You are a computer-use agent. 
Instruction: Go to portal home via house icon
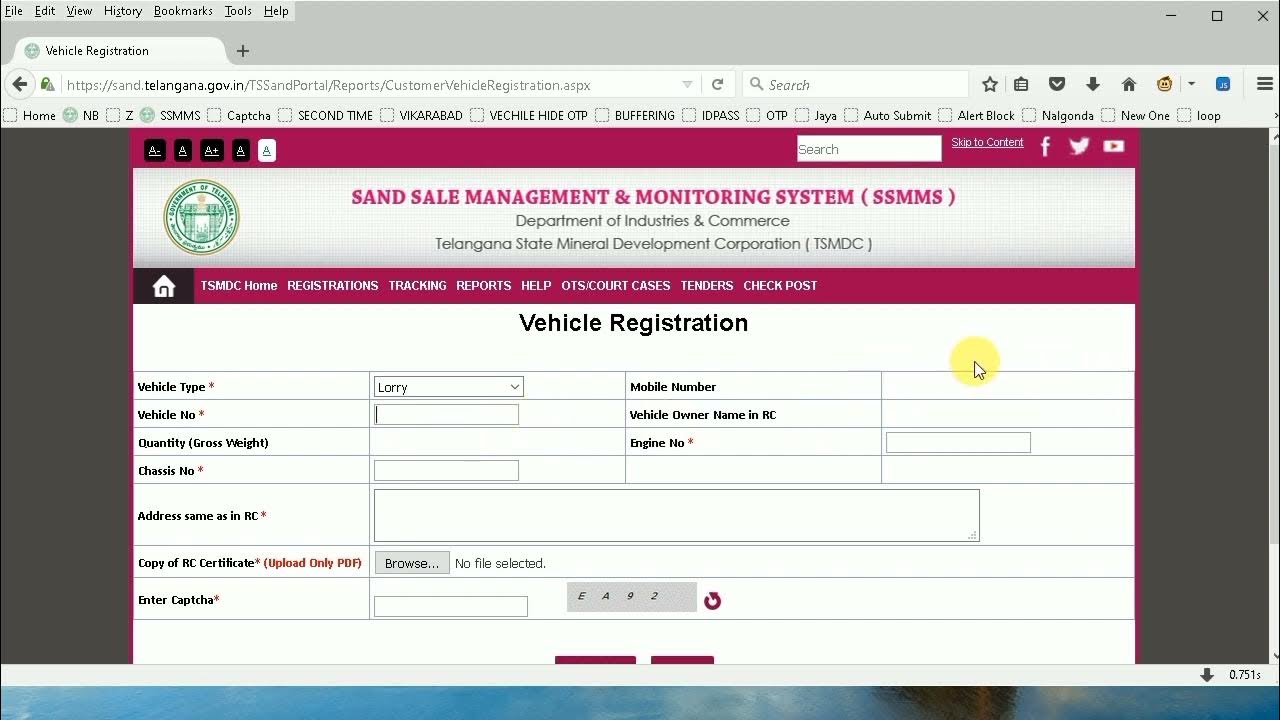click(x=164, y=287)
